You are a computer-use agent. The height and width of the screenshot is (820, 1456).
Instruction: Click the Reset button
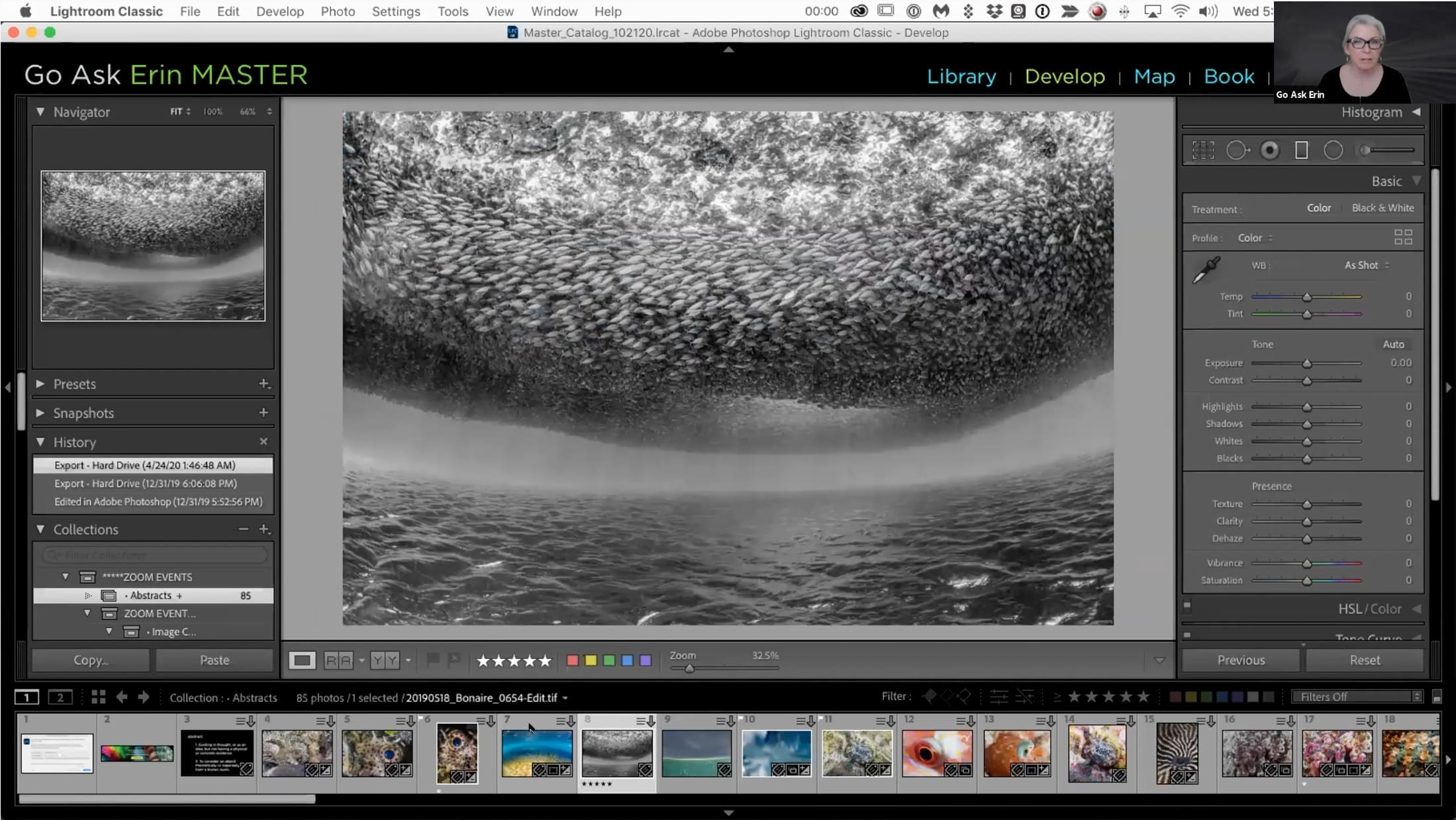(x=1365, y=660)
